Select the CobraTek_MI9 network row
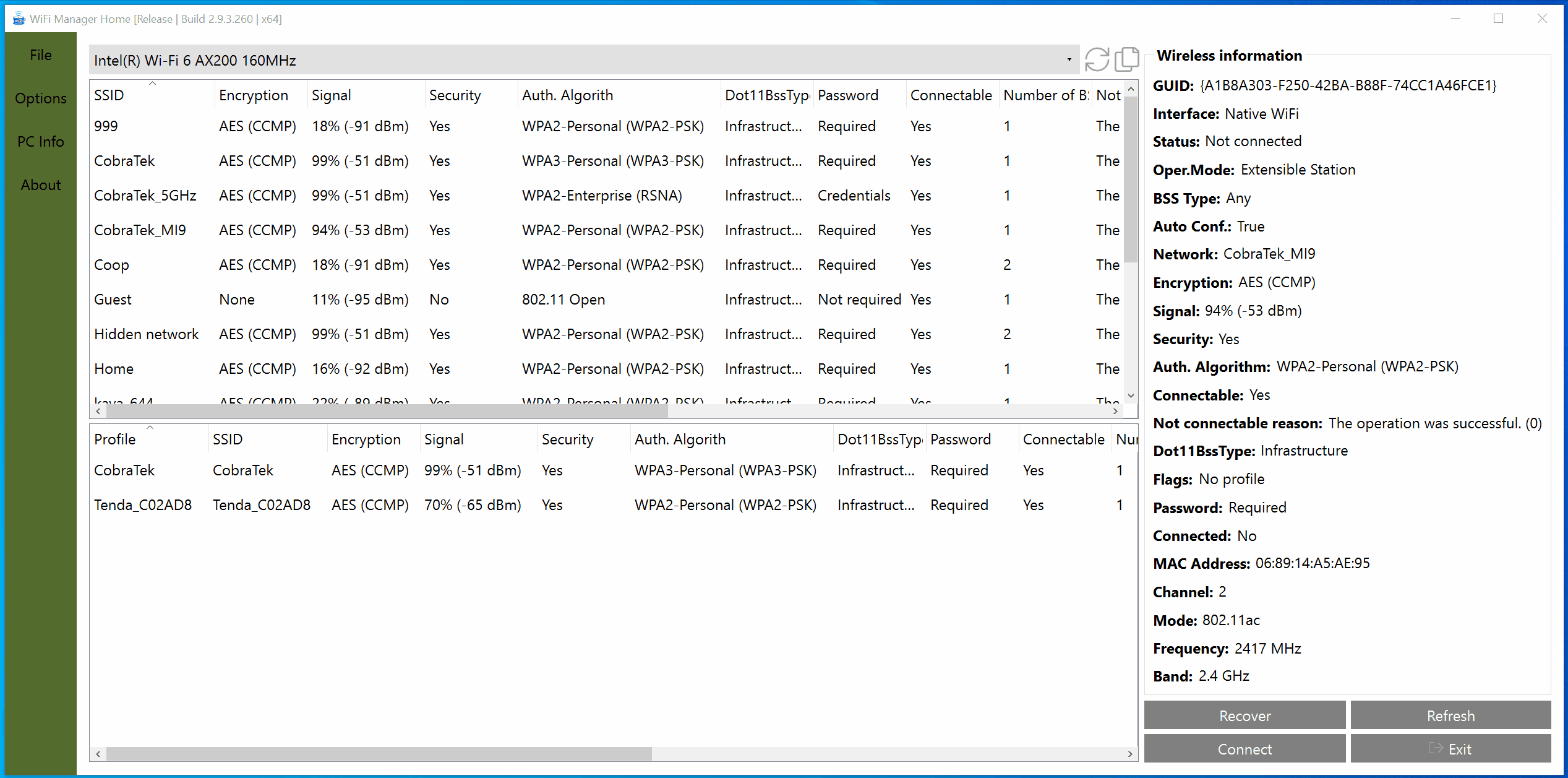The width and height of the screenshot is (1568, 778). pyautogui.click(x=606, y=230)
